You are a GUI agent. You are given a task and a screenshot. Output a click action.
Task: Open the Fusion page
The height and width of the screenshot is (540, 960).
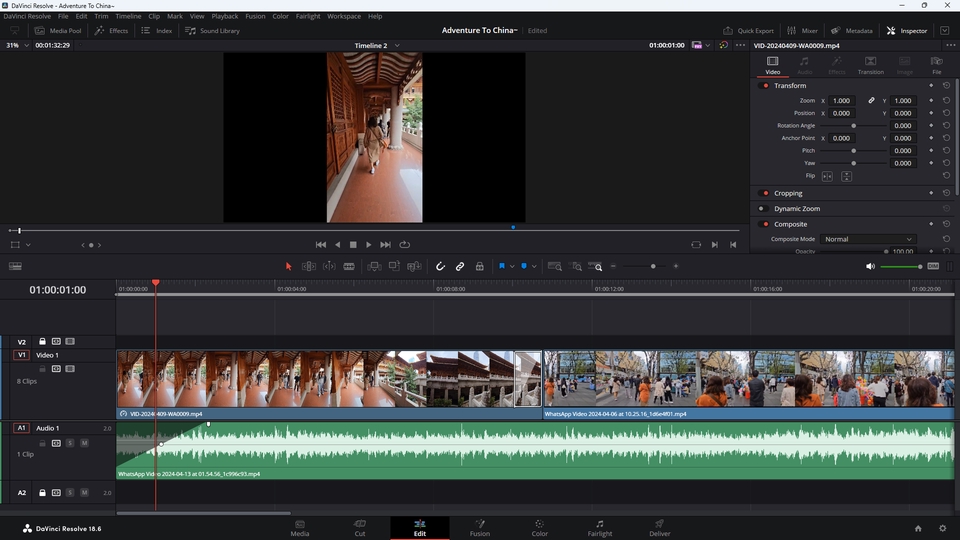[479, 527]
